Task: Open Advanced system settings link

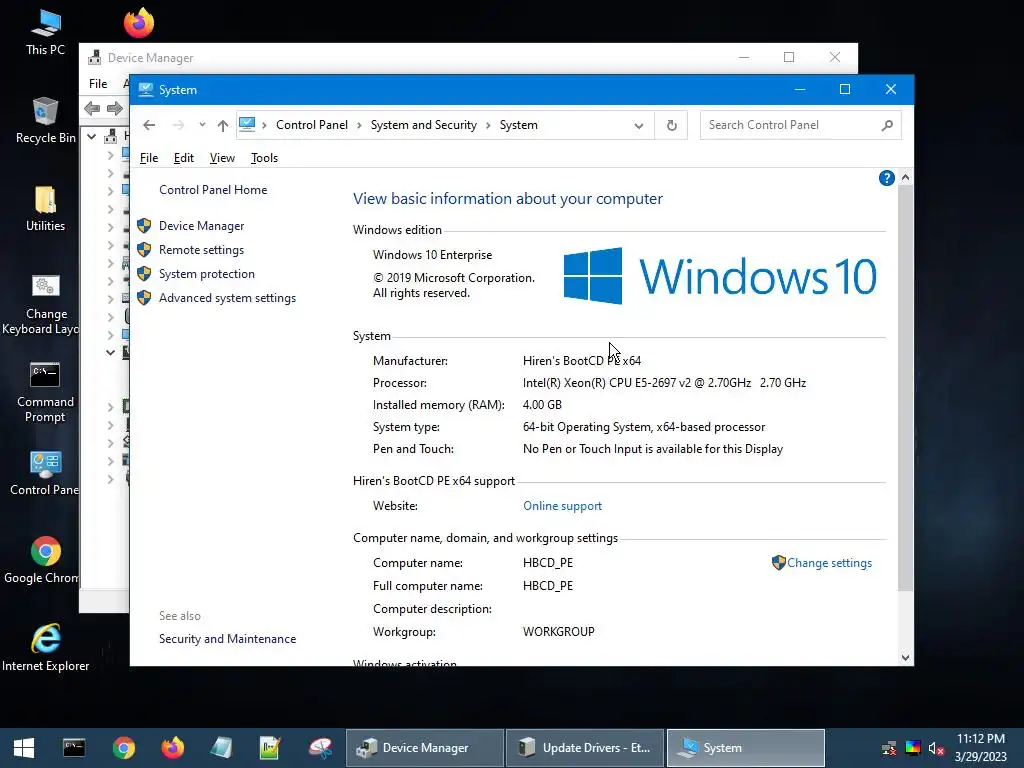Action: click(227, 298)
